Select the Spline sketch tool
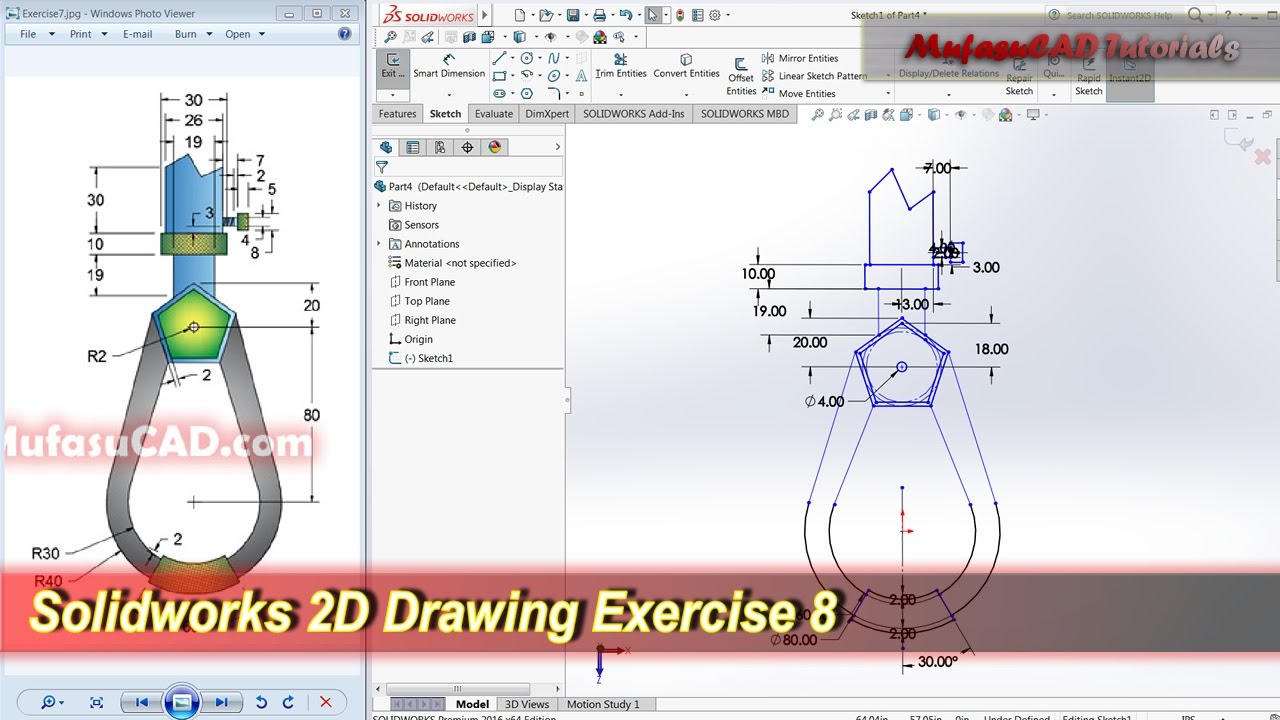The width and height of the screenshot is (1280, 720). point(553,58)
